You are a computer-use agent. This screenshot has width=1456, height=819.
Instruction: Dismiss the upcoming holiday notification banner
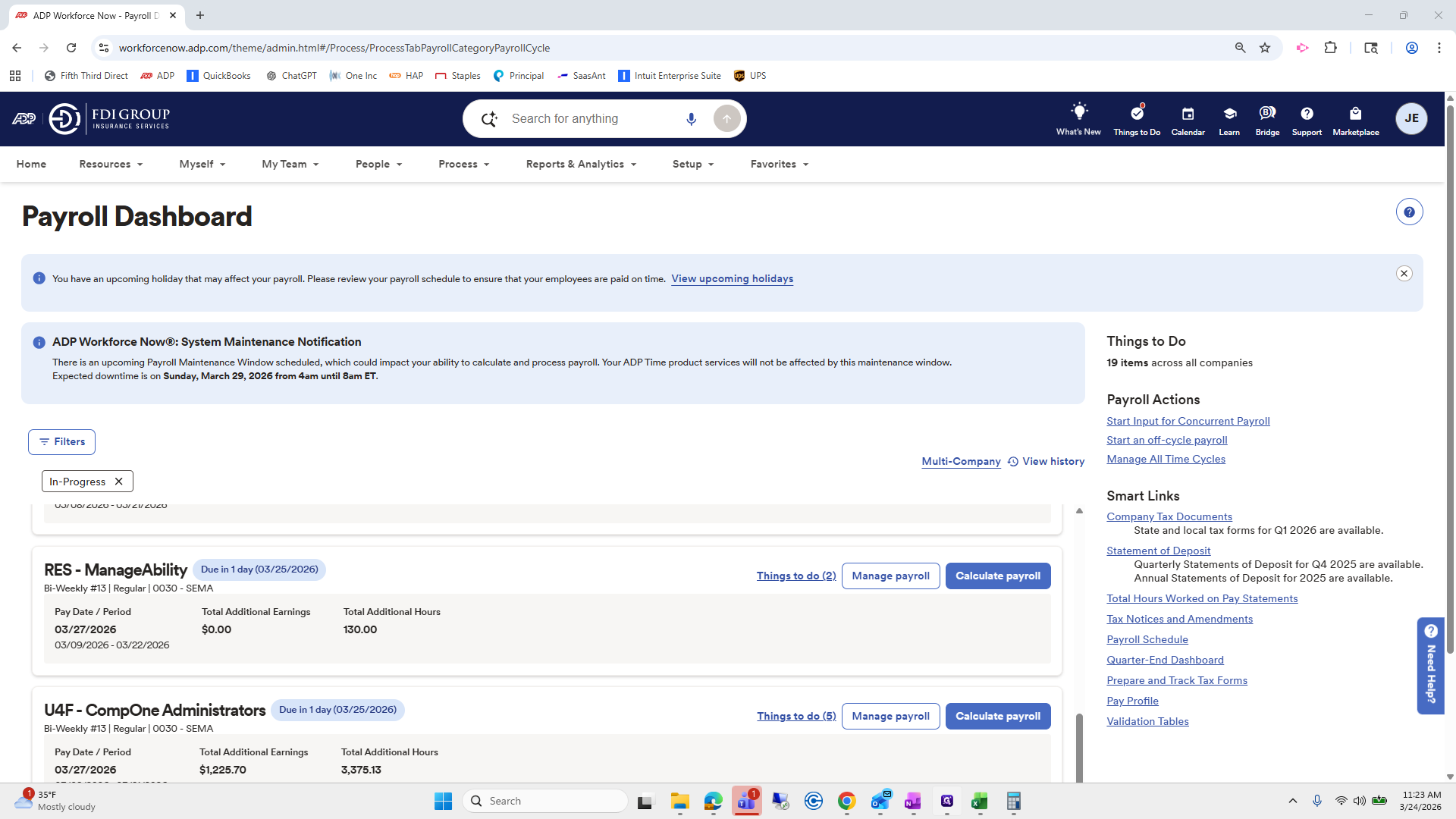1404,274
